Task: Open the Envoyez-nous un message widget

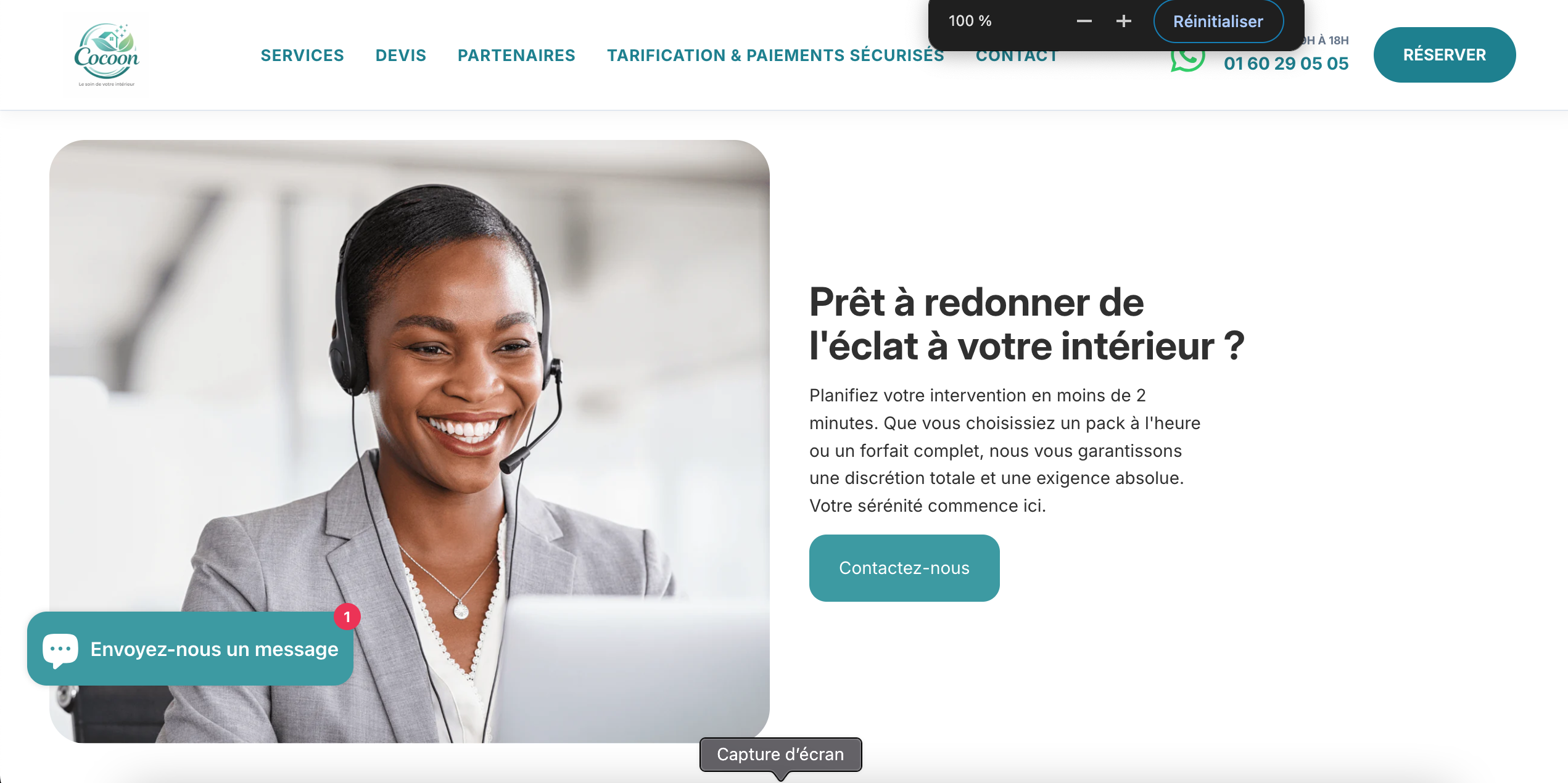Action: point(190,649)
